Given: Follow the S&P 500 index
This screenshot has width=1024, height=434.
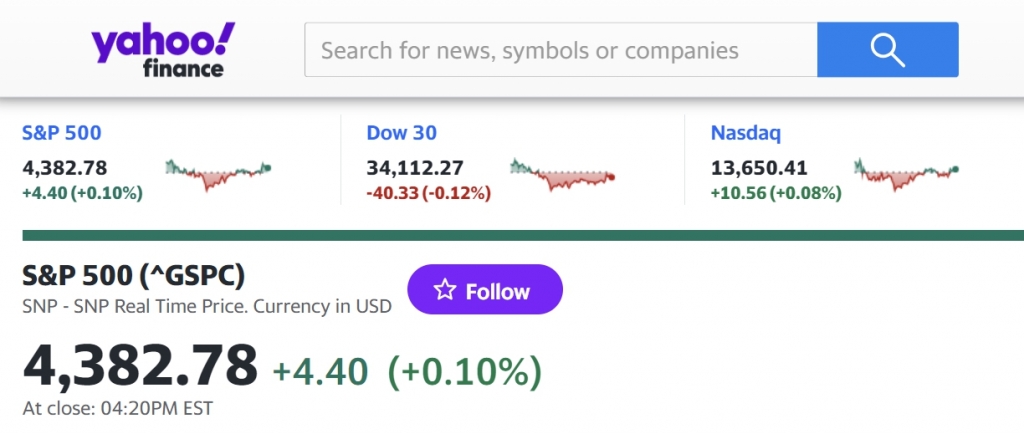Looking at the screenshot, I should coord(484,291).
